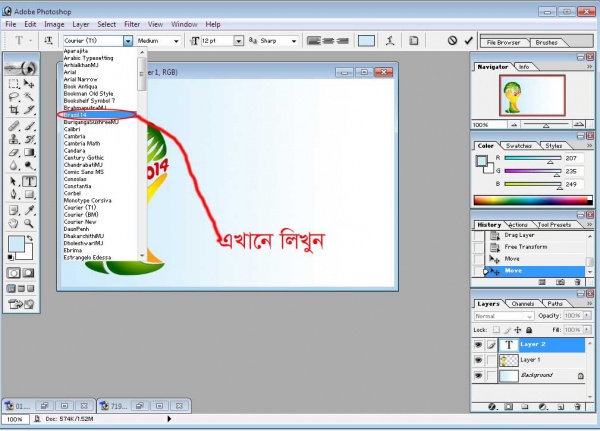
Task: Select the Brush tool
Action: click(29, 126)
